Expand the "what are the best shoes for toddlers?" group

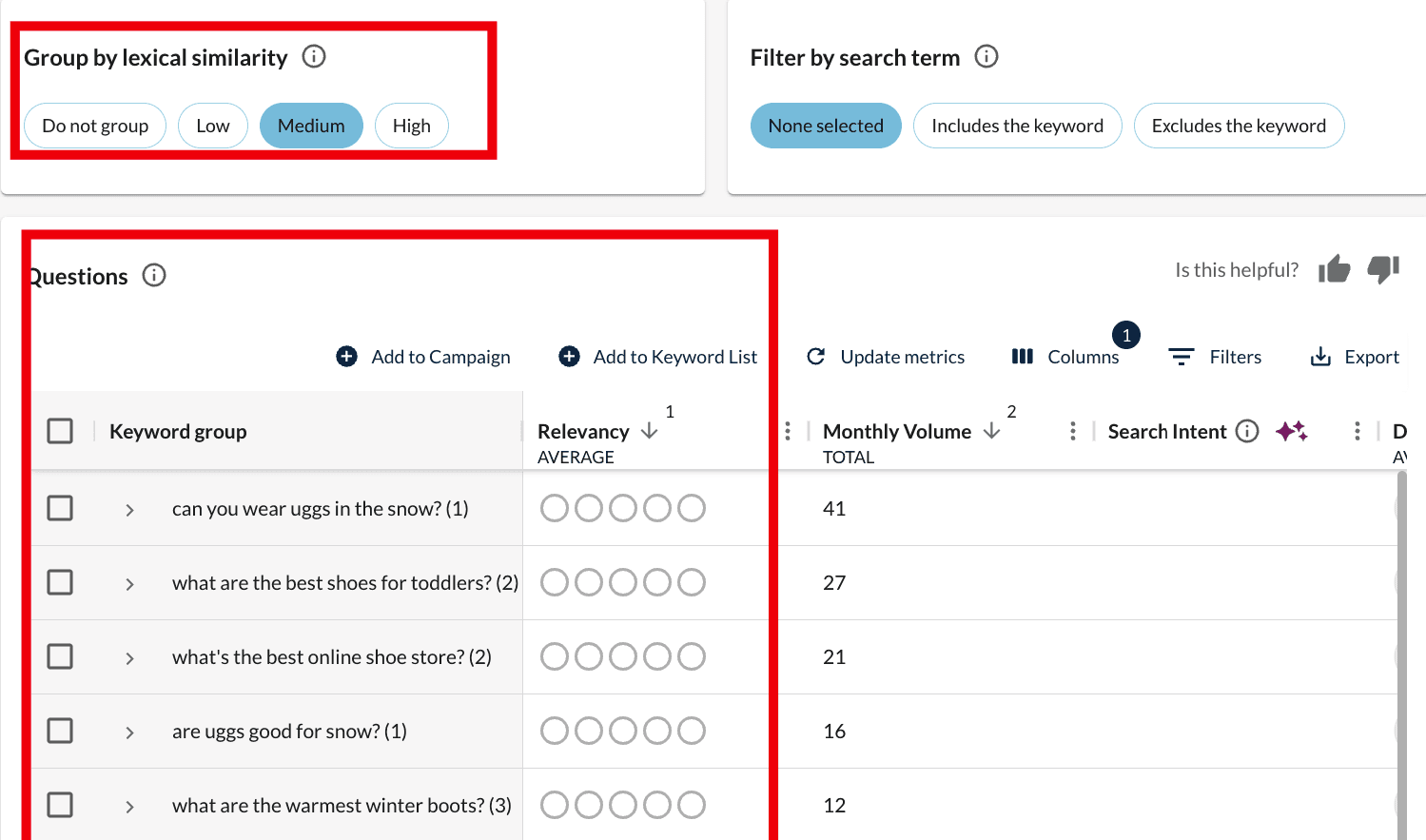(x=129, y=584)
